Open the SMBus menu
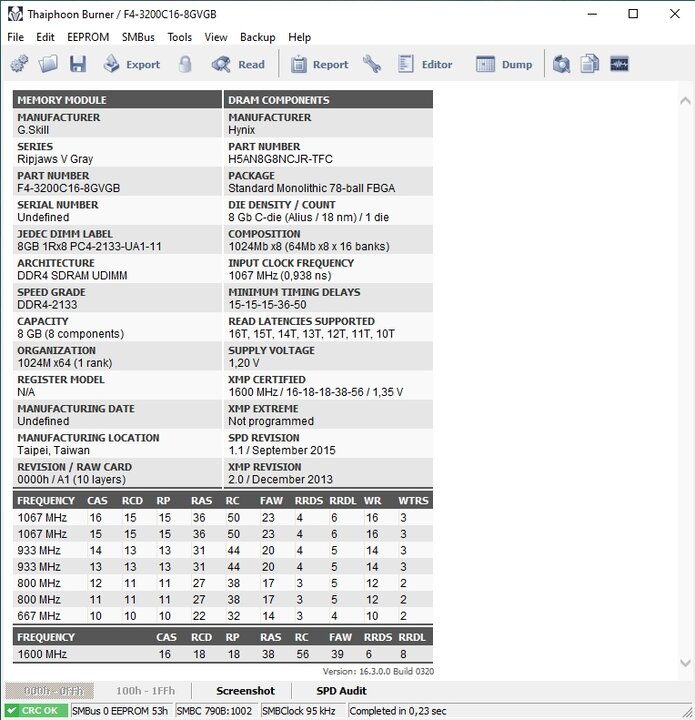Image resolution: width=695 pixels, height=720 pixels. (x=138, y=37)
